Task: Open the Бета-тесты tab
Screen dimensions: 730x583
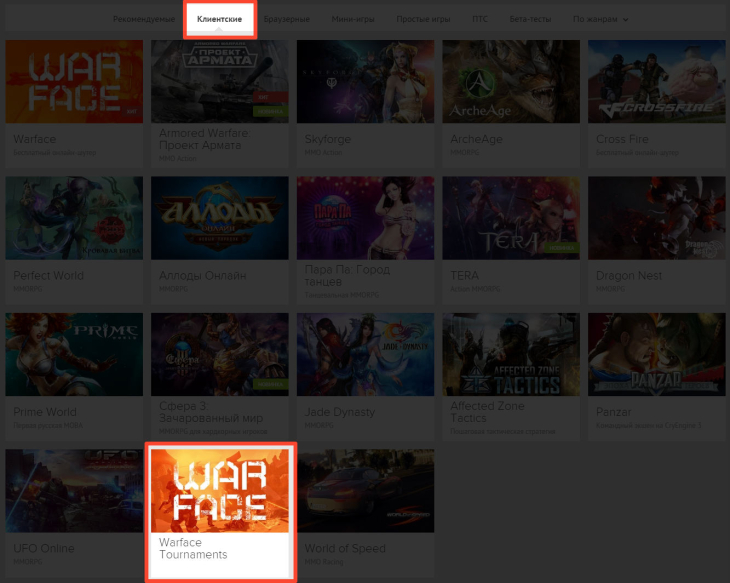Action: point(530,19)
